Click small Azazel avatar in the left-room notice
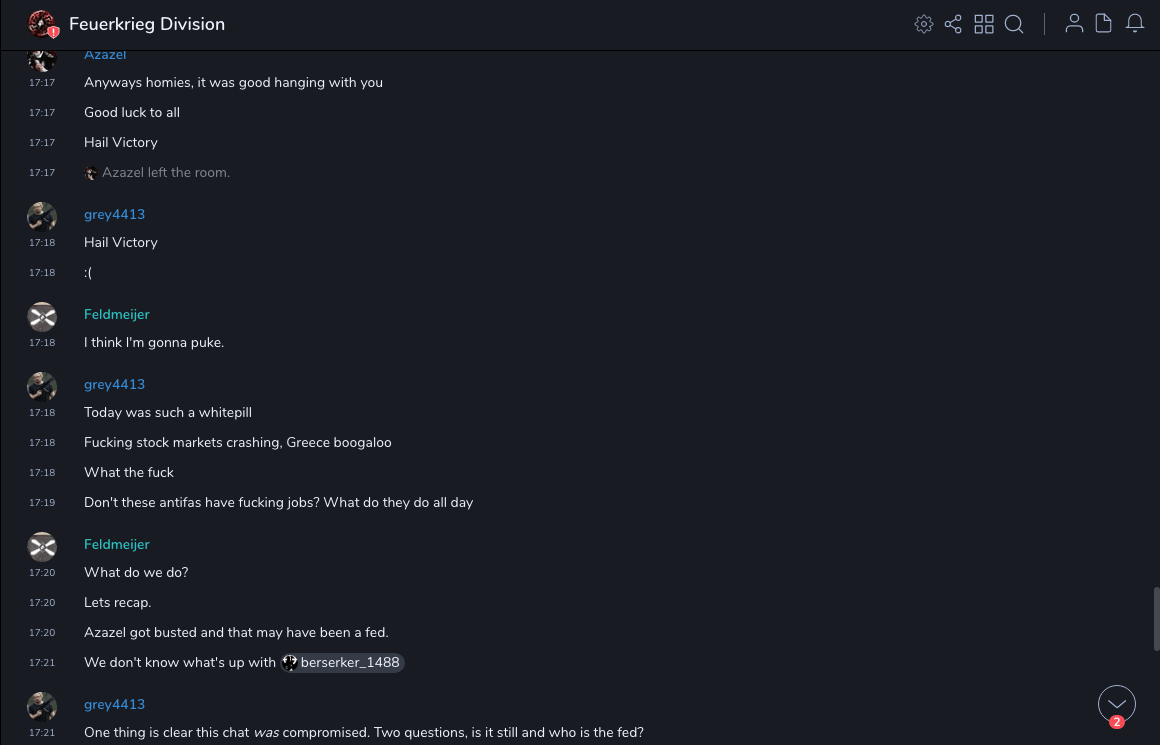 pos(91,173)
